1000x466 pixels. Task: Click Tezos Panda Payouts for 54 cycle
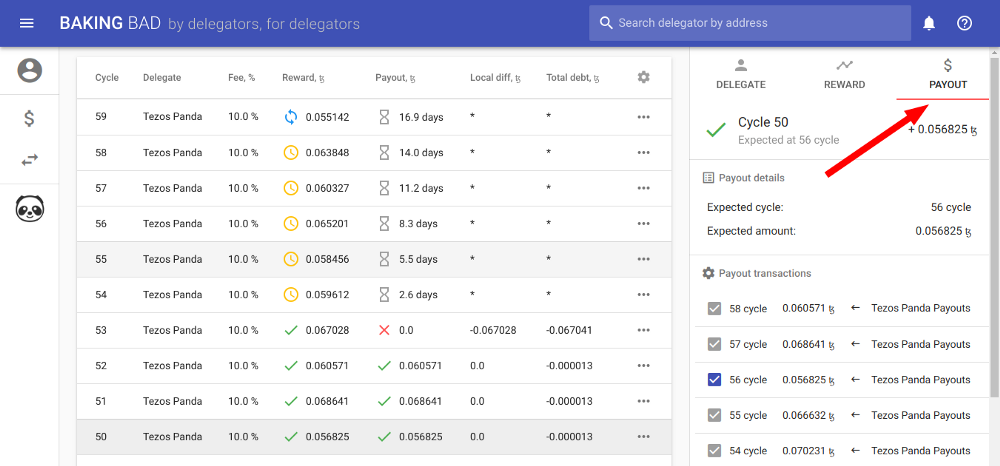(x=921, y=451)
